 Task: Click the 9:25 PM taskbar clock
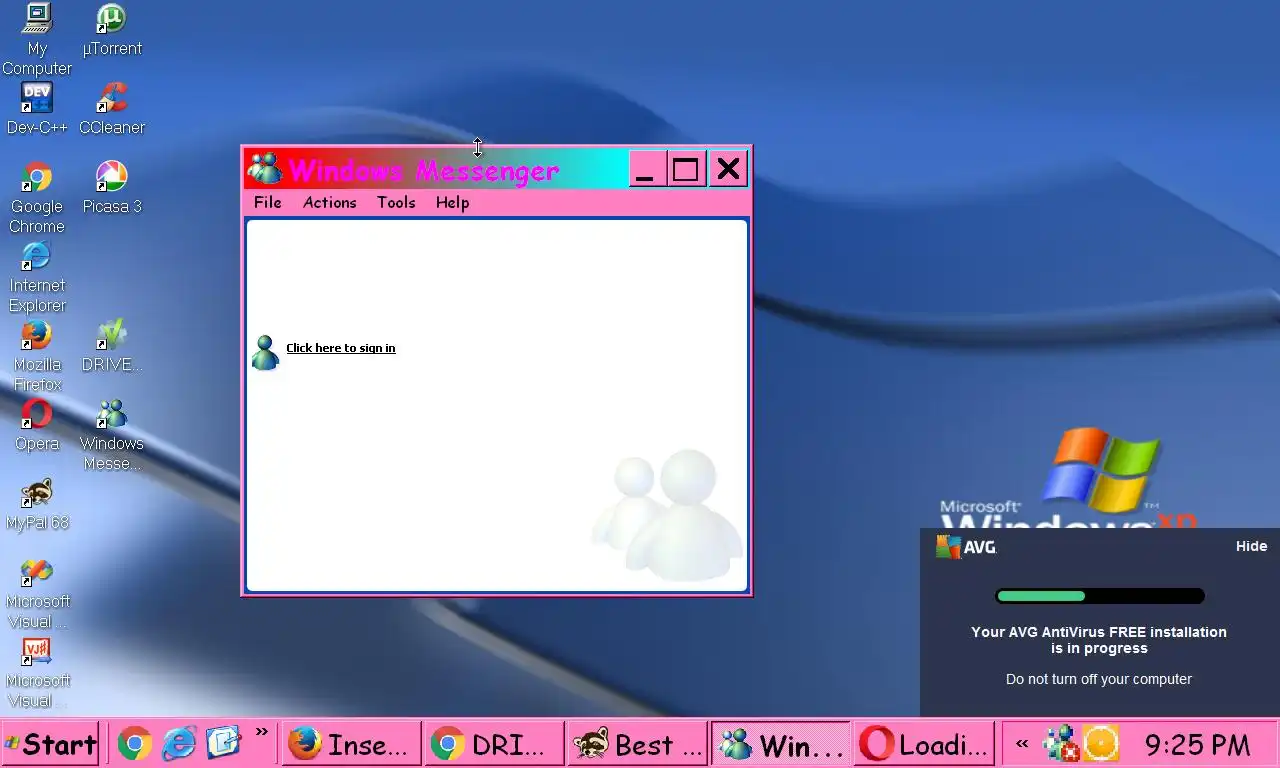tap(1197, 745)
